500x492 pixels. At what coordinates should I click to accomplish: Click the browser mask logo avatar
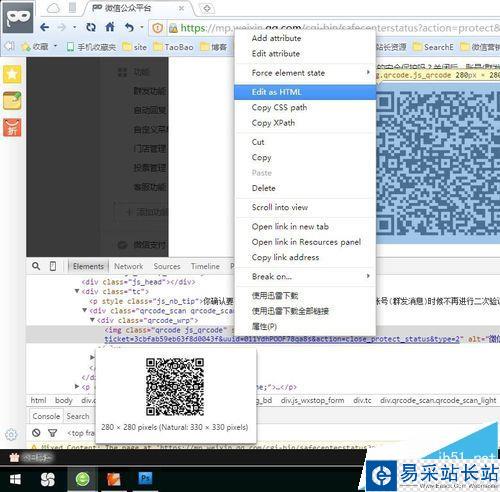18,17
